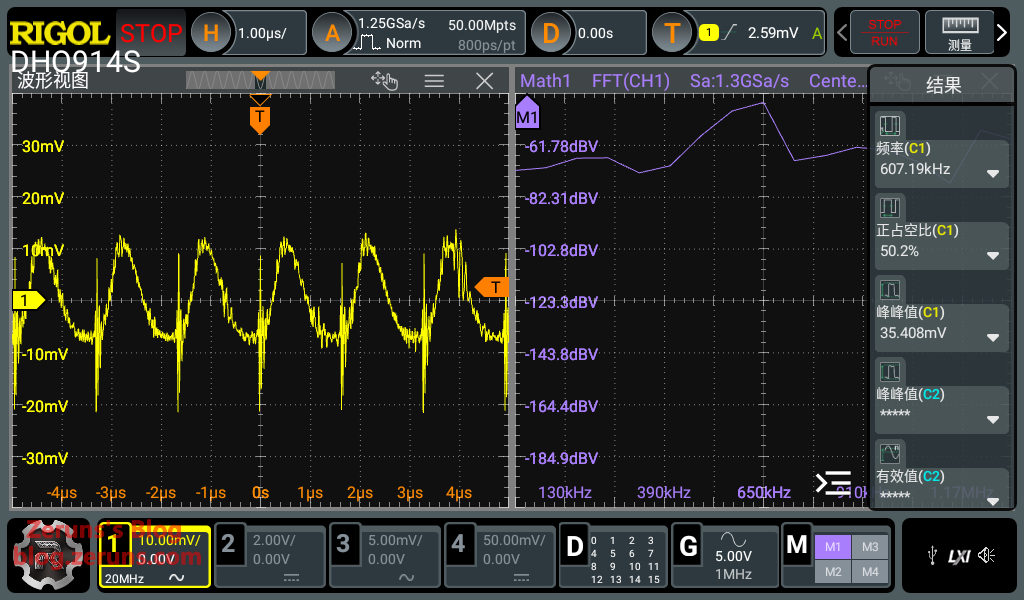Open the 测量 measure ruler icon
Viewport: 1024px width, 600px height.
click(960, 33)
